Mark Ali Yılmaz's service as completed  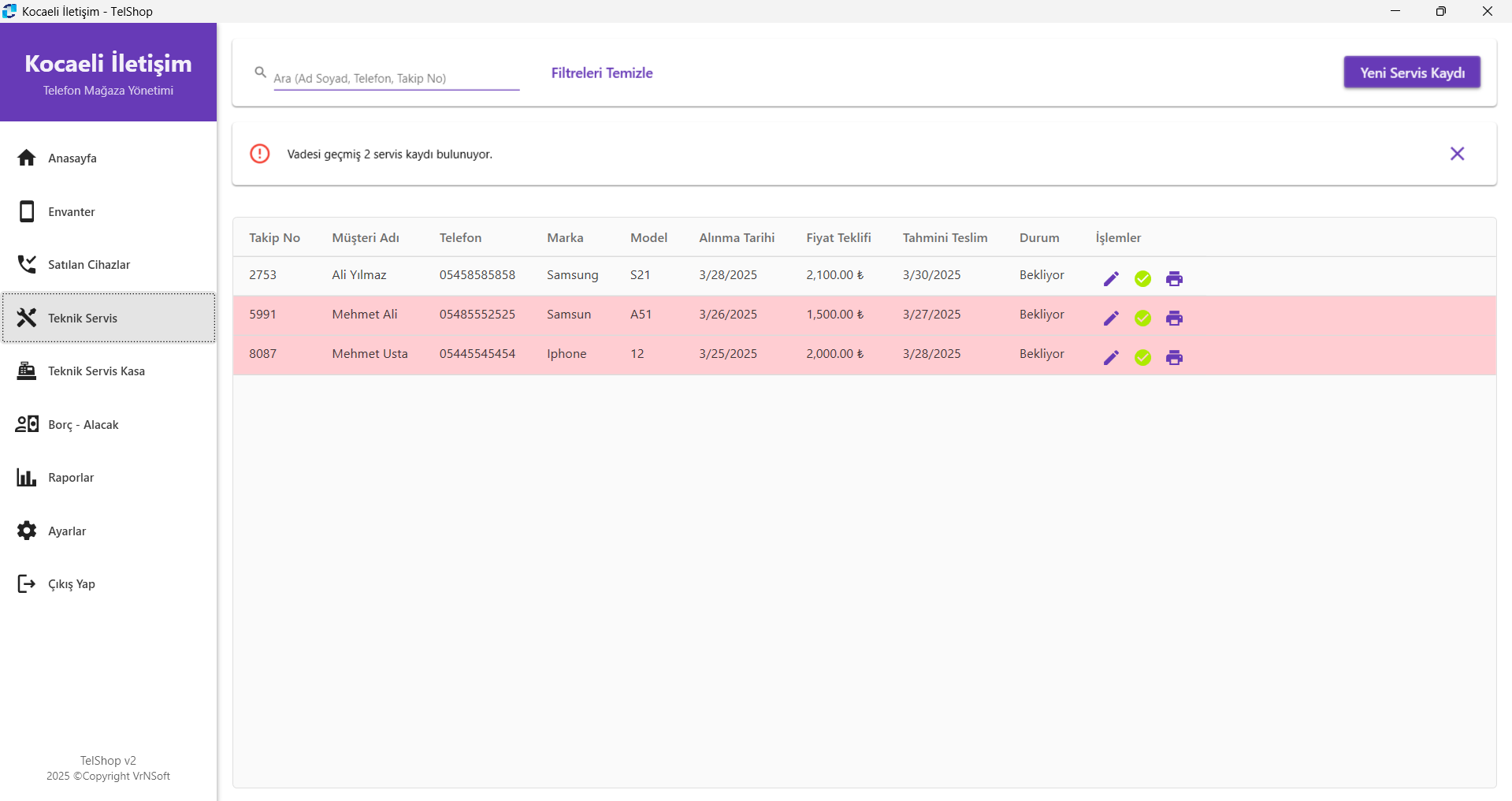(1142, 279)
